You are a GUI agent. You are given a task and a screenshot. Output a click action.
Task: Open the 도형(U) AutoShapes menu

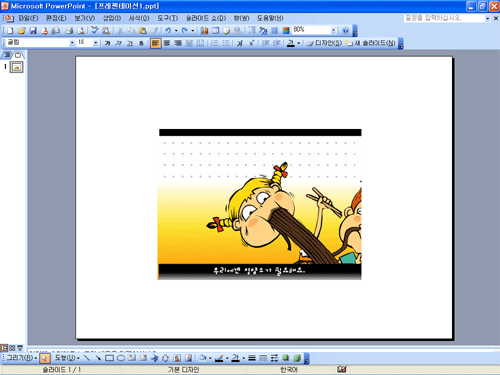(67, 358)
